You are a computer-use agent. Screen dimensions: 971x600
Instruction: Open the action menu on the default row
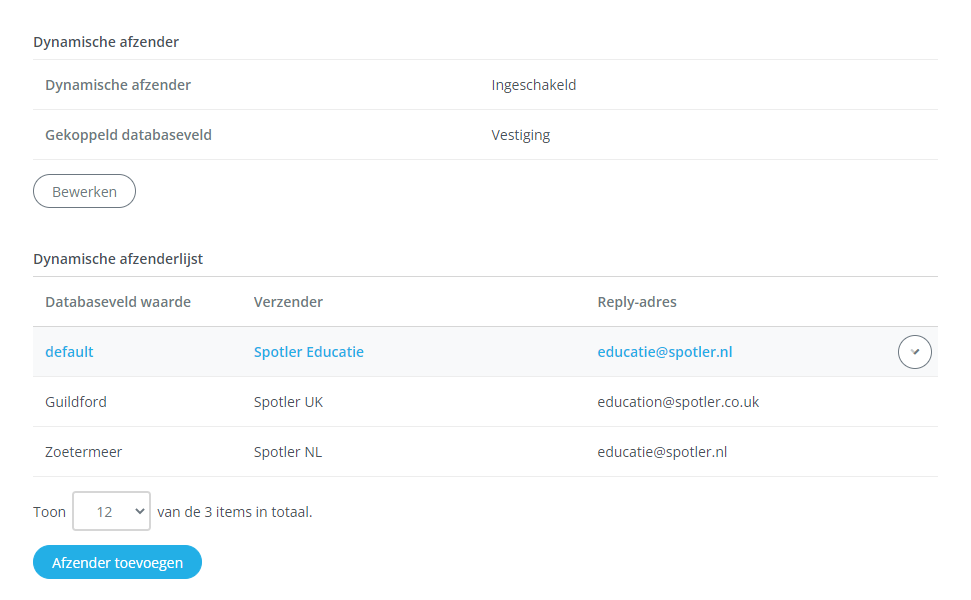click(914, 352)
